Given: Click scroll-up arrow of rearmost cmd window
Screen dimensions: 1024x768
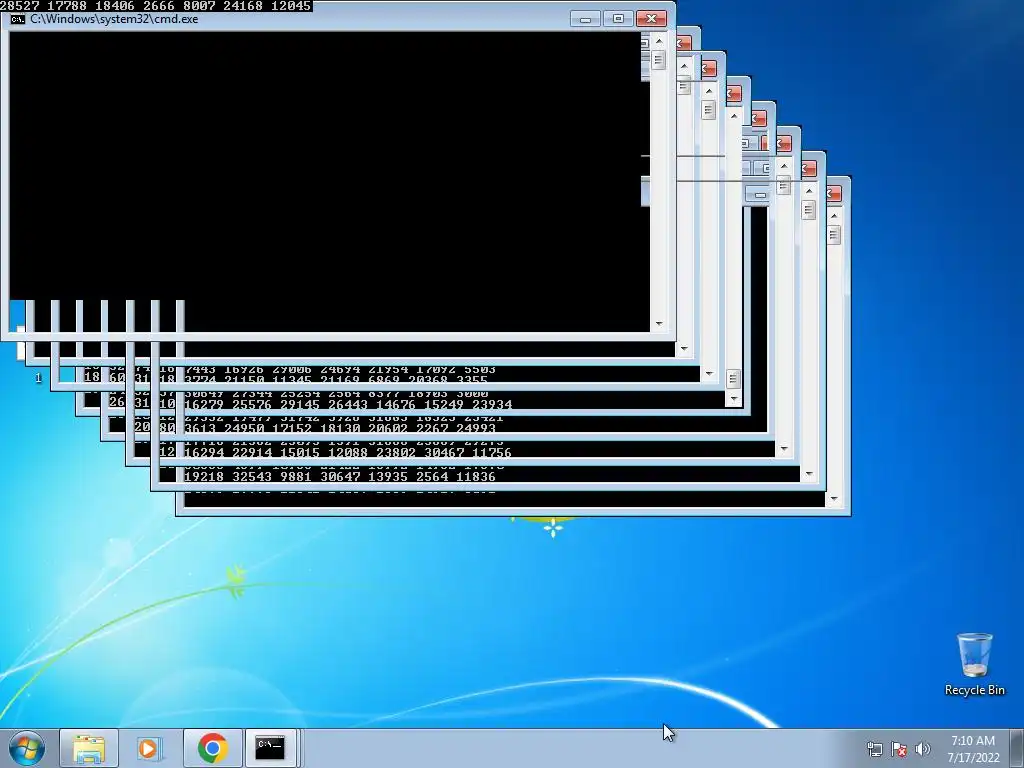Looking at the screenshot, I should (834, 216).
